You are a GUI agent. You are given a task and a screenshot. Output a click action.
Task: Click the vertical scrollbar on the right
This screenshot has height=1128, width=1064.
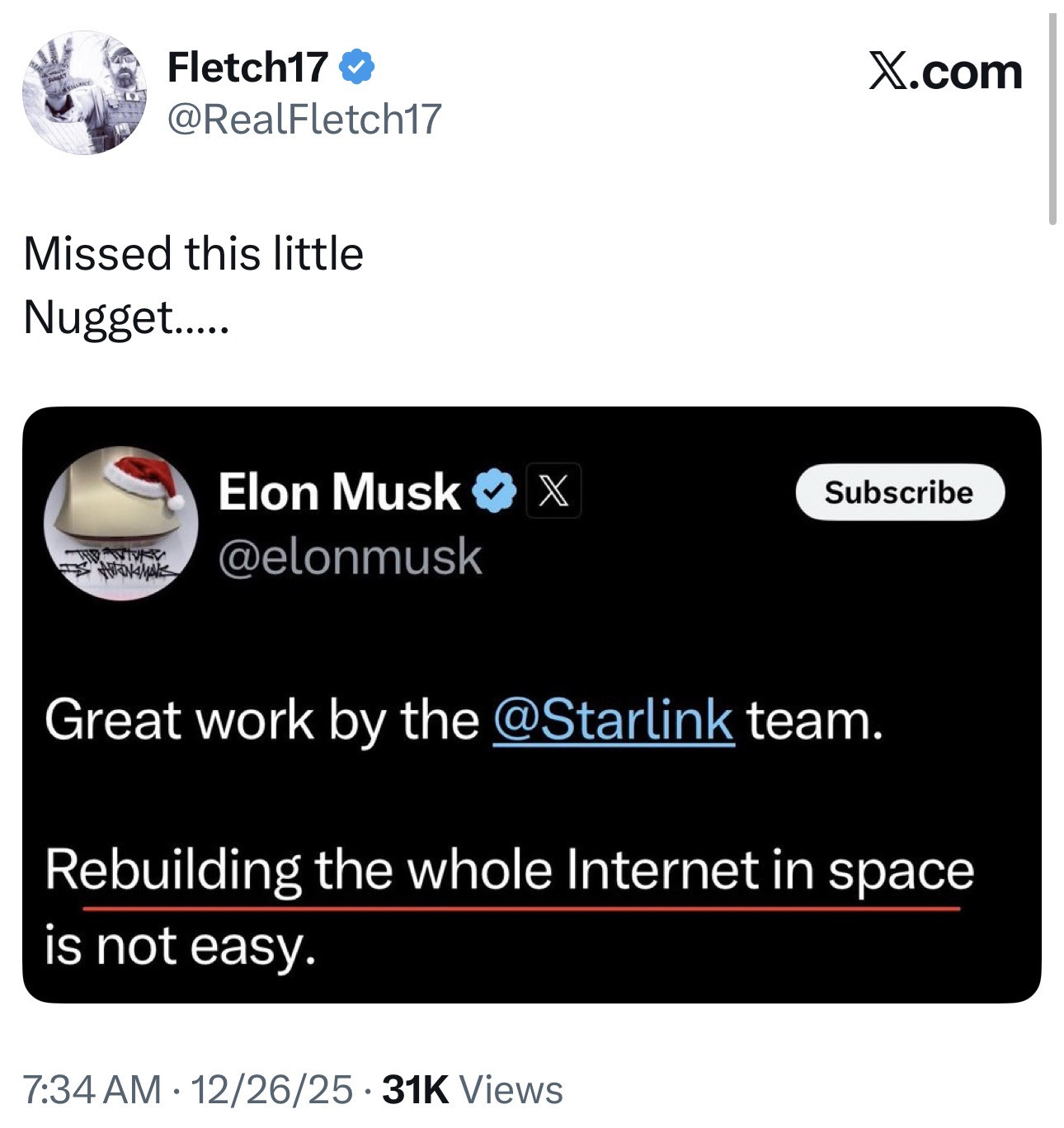coord(1052,120)
